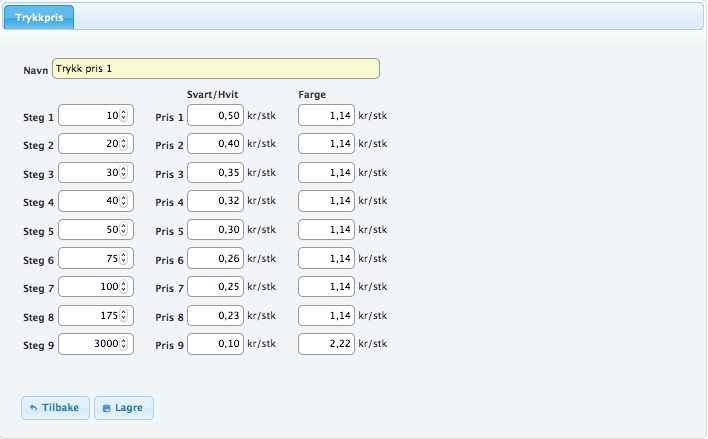This screenshot has height=439, width=708.
Task: Click the Pris 1 Farge price field
Action: pos(326,116)
